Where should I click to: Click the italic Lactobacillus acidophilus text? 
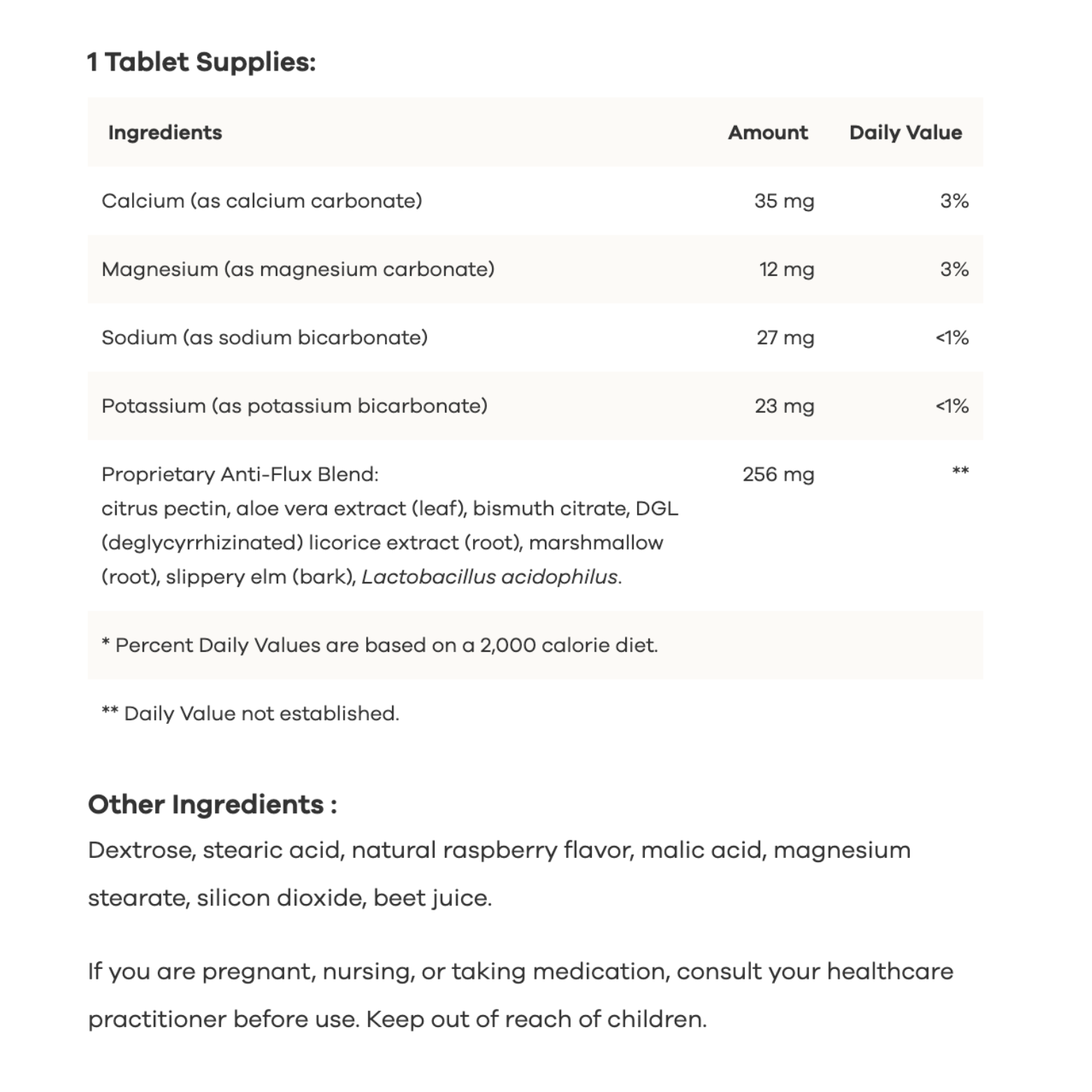coord(490,577)
